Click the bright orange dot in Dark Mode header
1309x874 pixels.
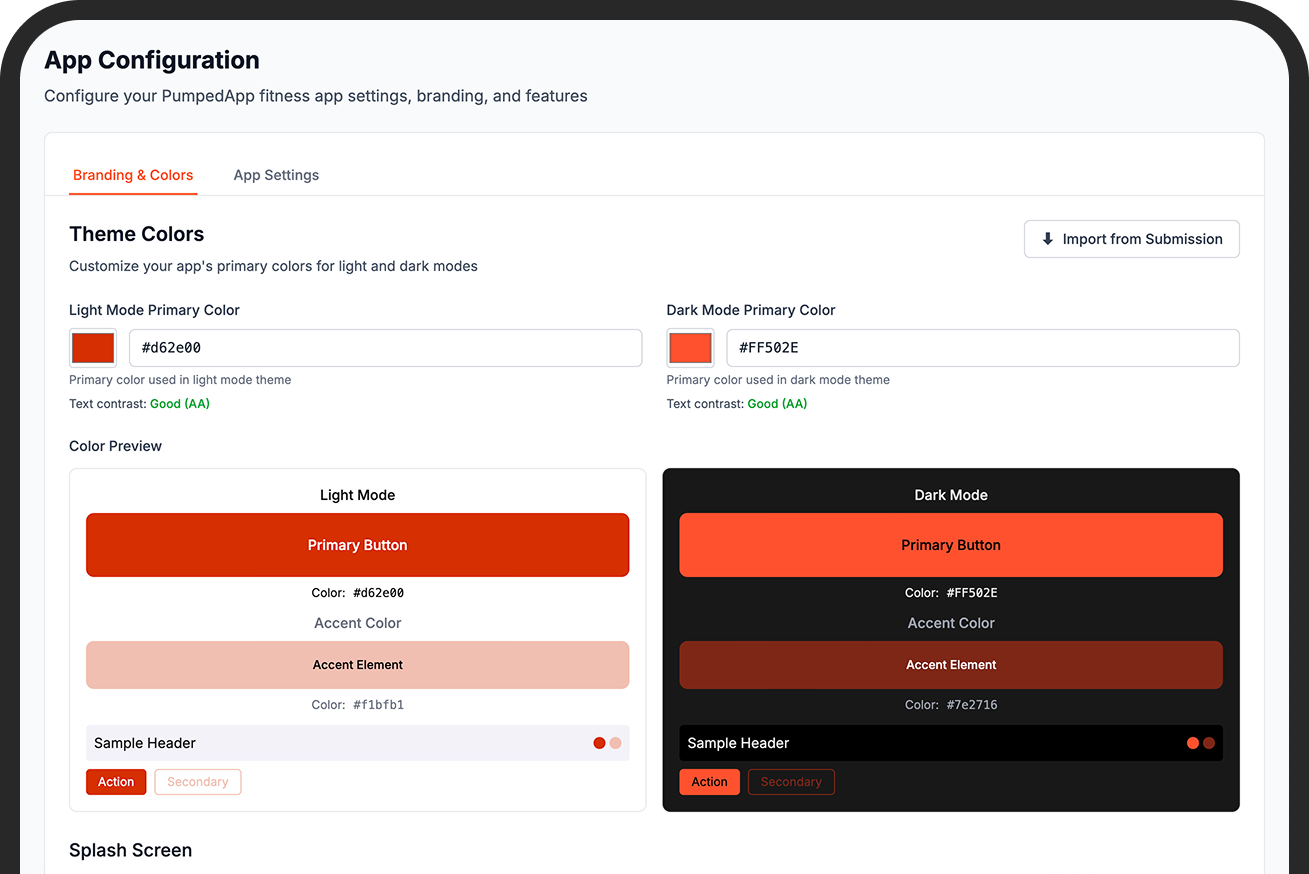pyautogui.click(x=1192, y=743)
